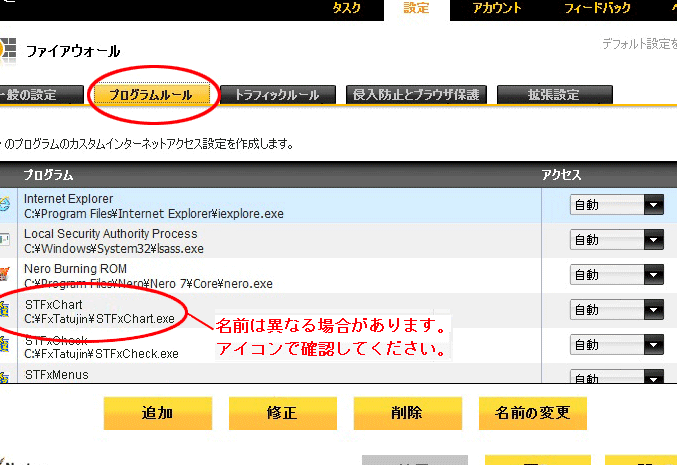The width and height of the screenshot is (677, 465).
Task: Open access dropdown for Internet Explorer
Action: pos(617,205)
